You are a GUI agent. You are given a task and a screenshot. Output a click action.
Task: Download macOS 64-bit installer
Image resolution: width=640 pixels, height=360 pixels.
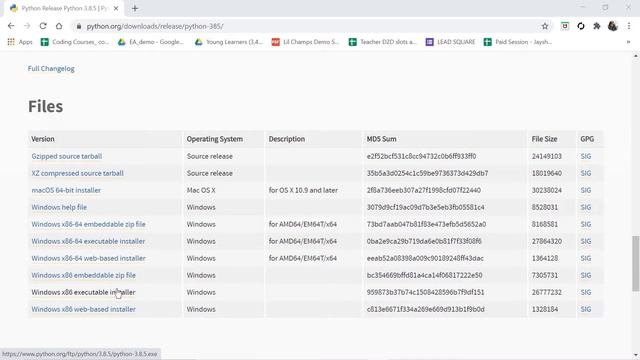(66, 190)
